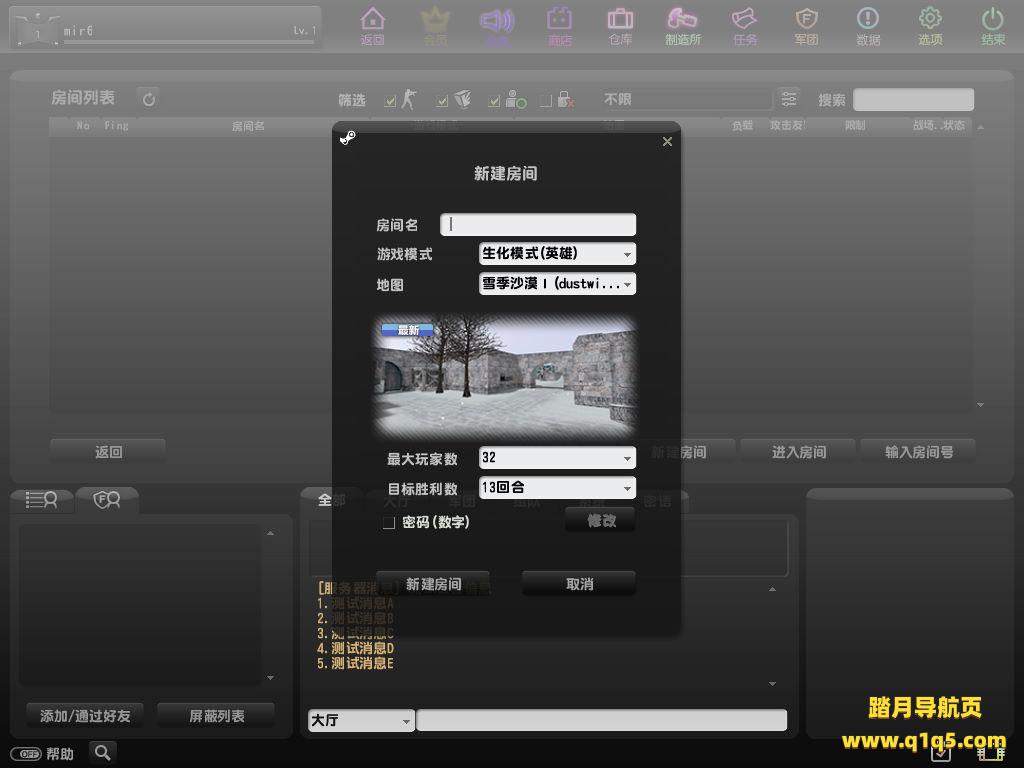Image resolution: width=1024 pixels, height=768 pixels.
Task: Toggle the locked-room filter checkbox
Action: (546, 100)
